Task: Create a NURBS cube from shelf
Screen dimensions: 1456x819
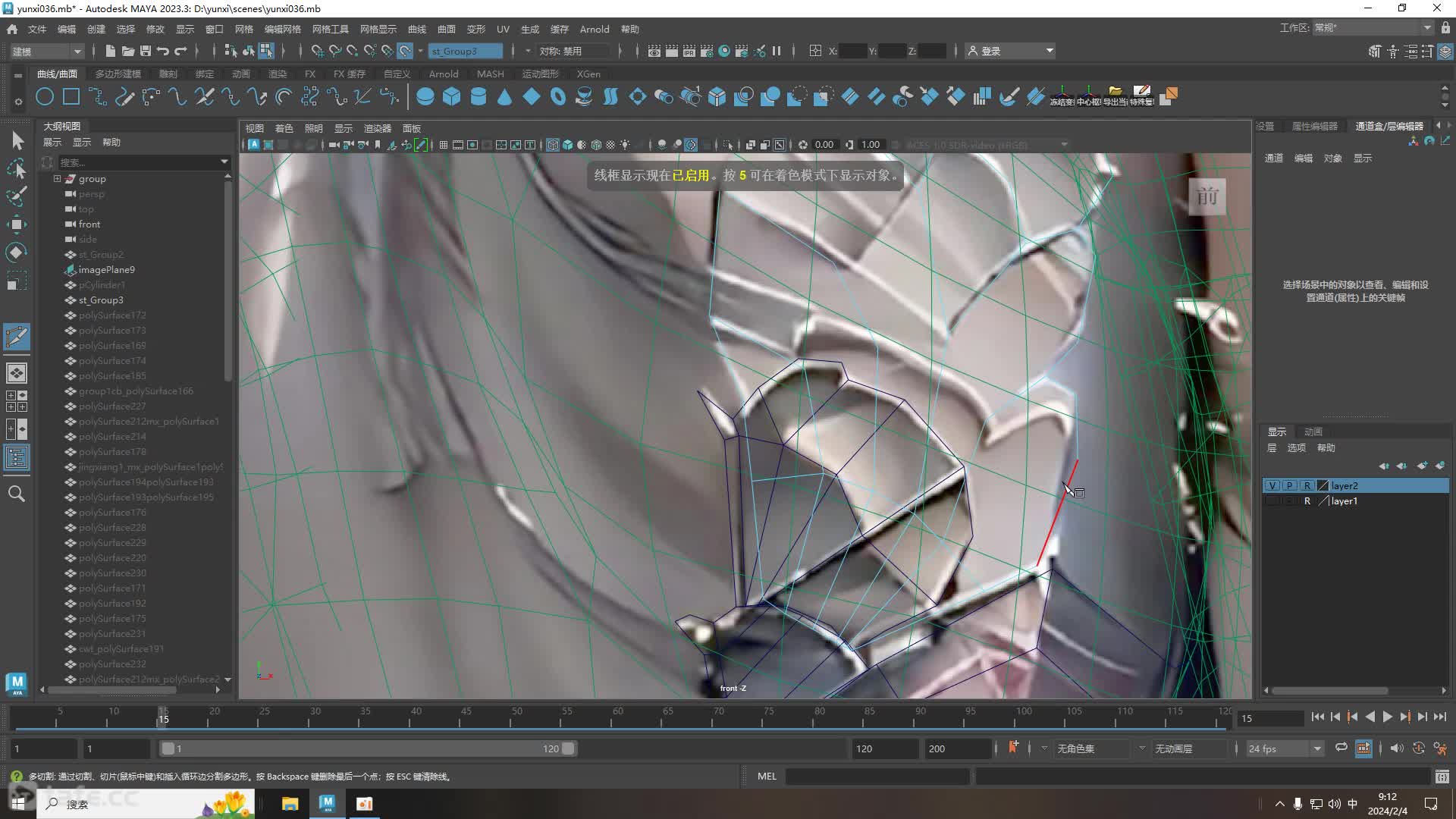Action: [x=452, y=96]
